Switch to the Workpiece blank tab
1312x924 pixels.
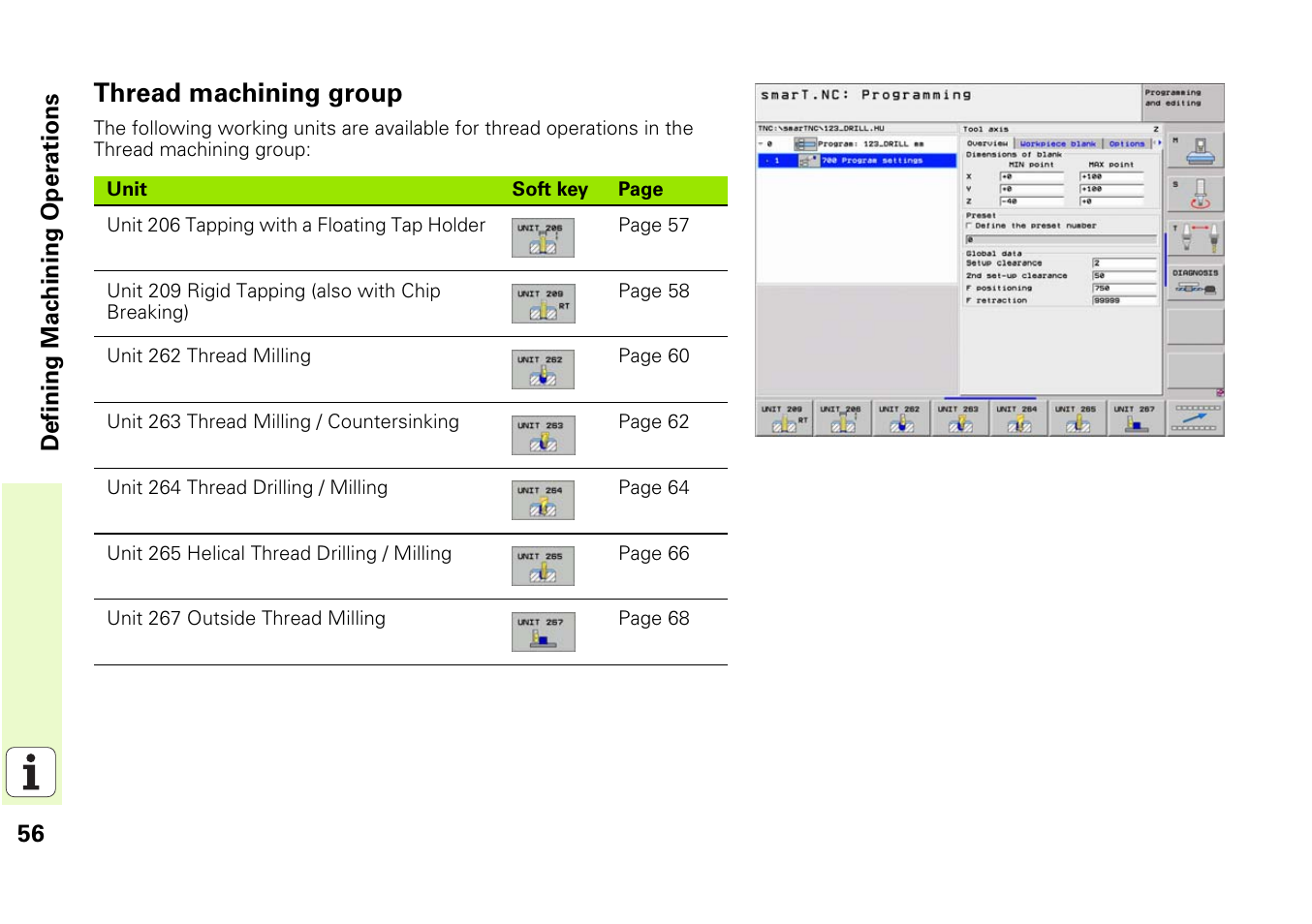1058,143
